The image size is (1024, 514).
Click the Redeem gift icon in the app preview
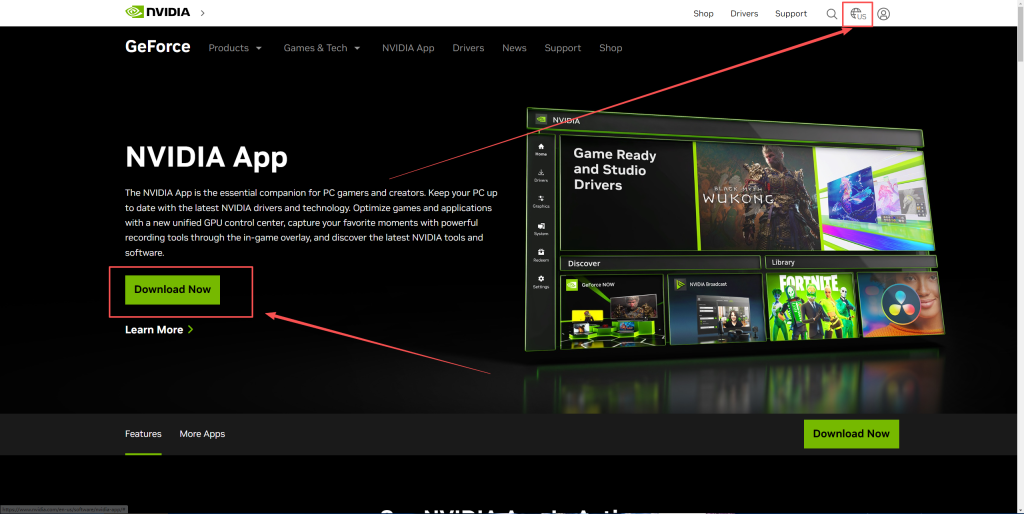click(541, 255)
